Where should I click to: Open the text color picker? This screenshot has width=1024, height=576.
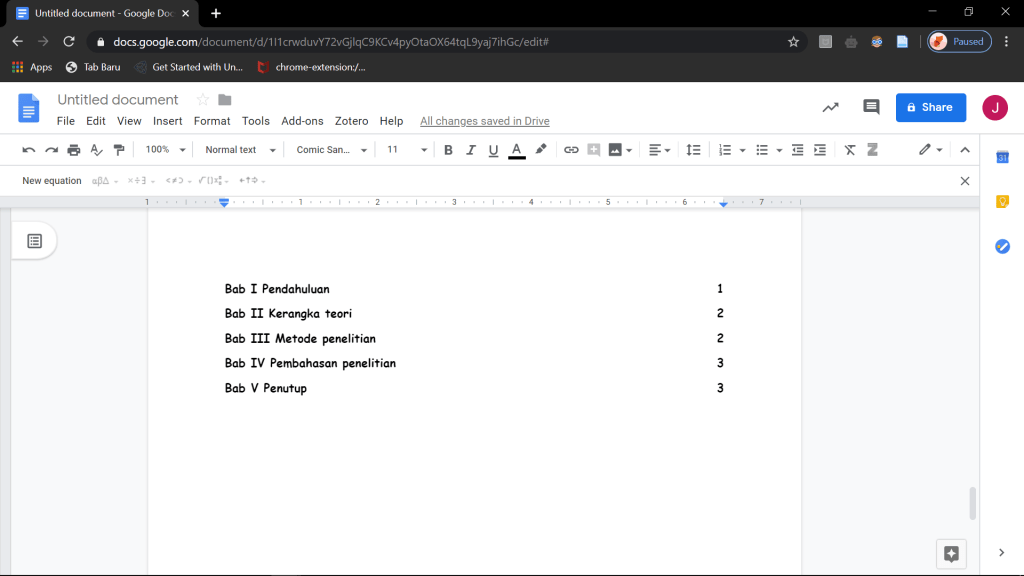click(517, 150)
